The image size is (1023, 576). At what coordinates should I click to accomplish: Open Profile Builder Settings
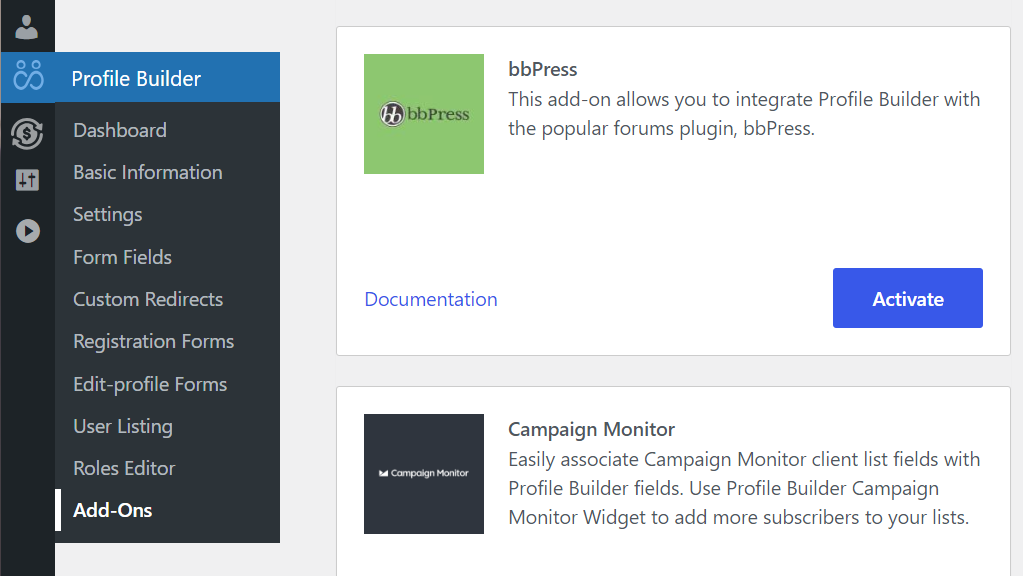108,215
